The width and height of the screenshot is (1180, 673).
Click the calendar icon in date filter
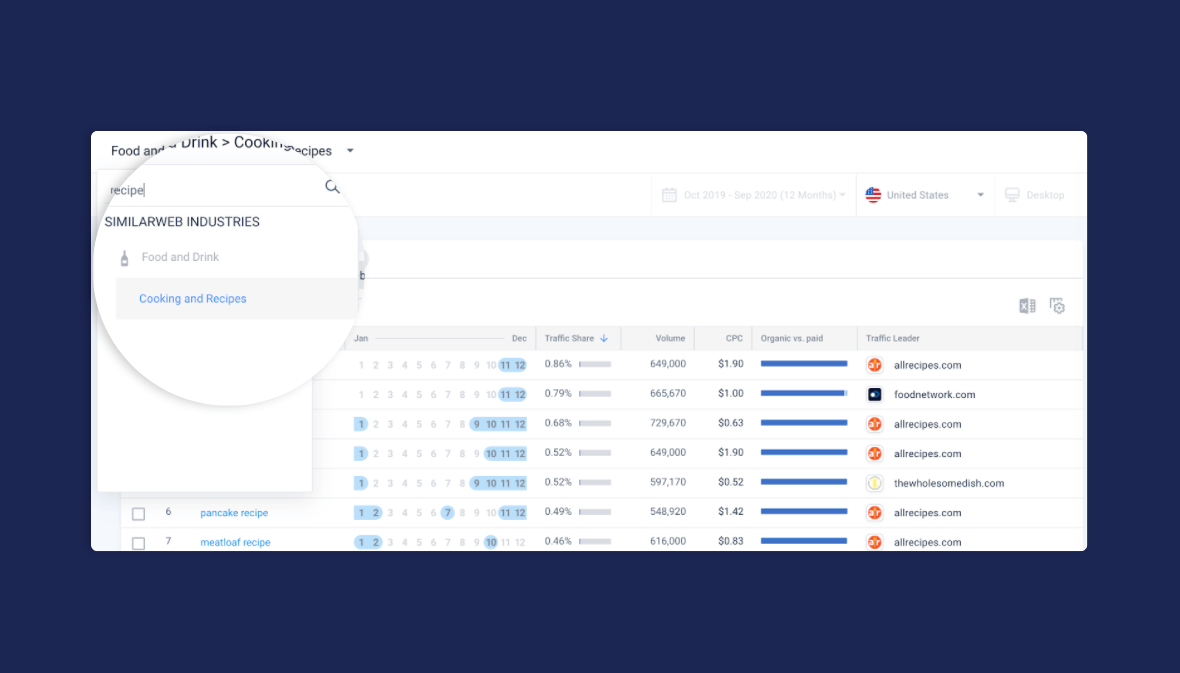pyautogui.click(x=669, y=195)
